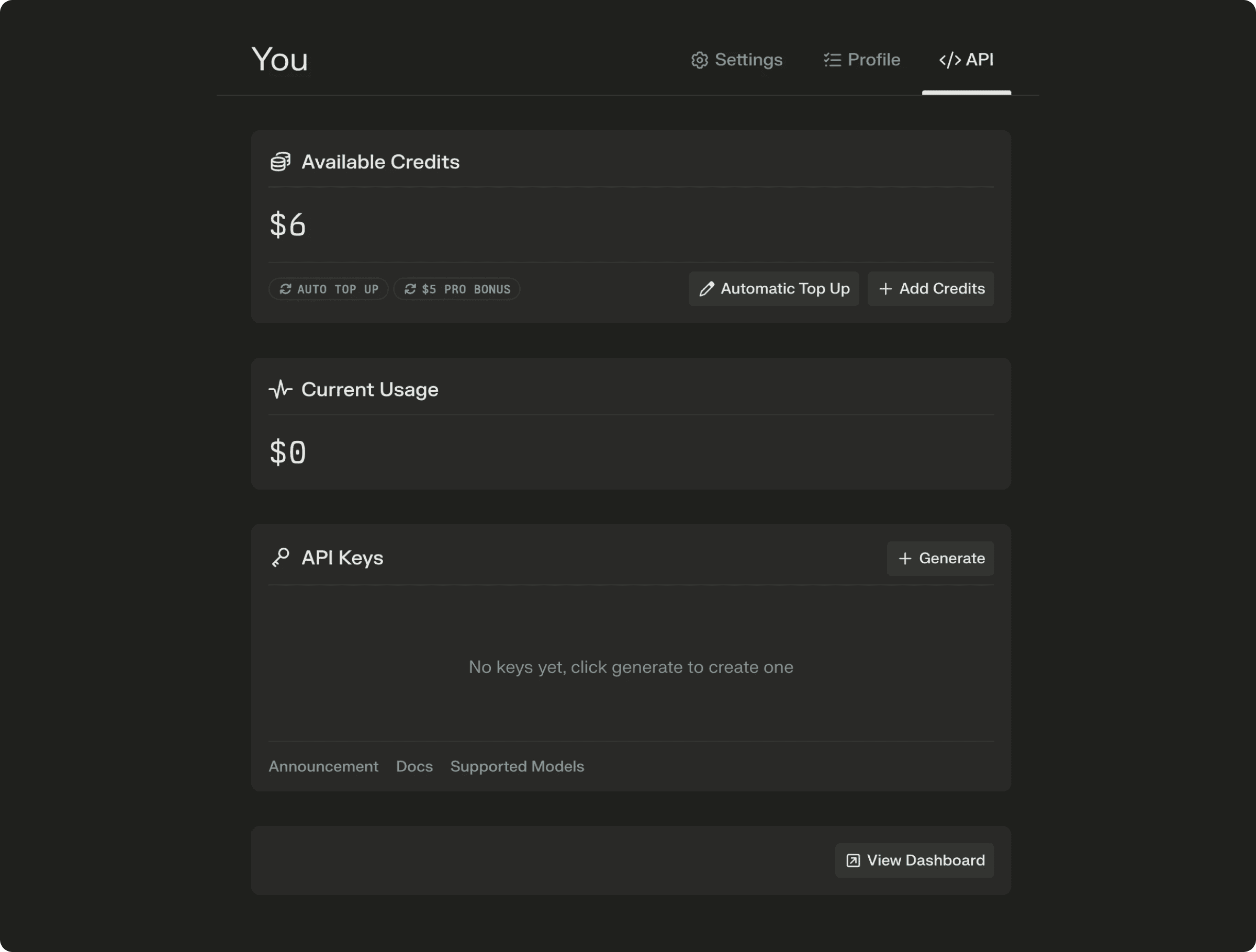Select the Settings tab
This screenshot has height=952, width=1256.
click(736, 59)
